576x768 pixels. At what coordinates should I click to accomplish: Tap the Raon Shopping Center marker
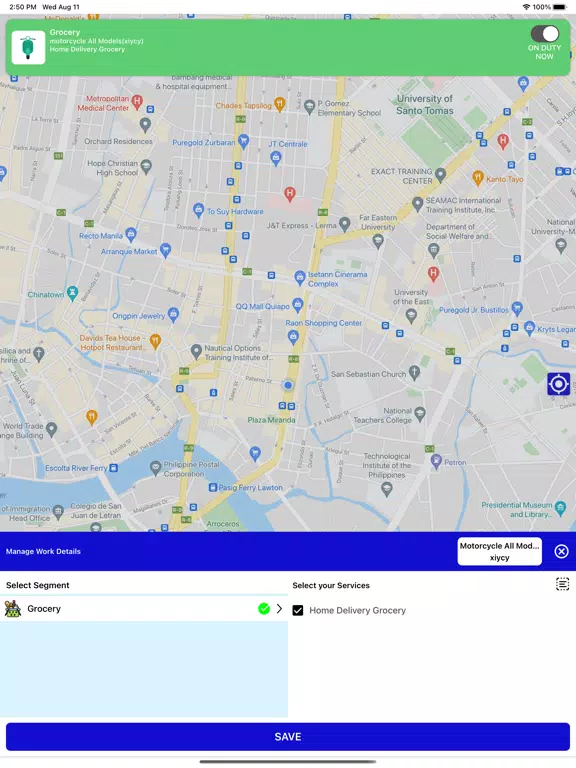[x=293, y=336]
